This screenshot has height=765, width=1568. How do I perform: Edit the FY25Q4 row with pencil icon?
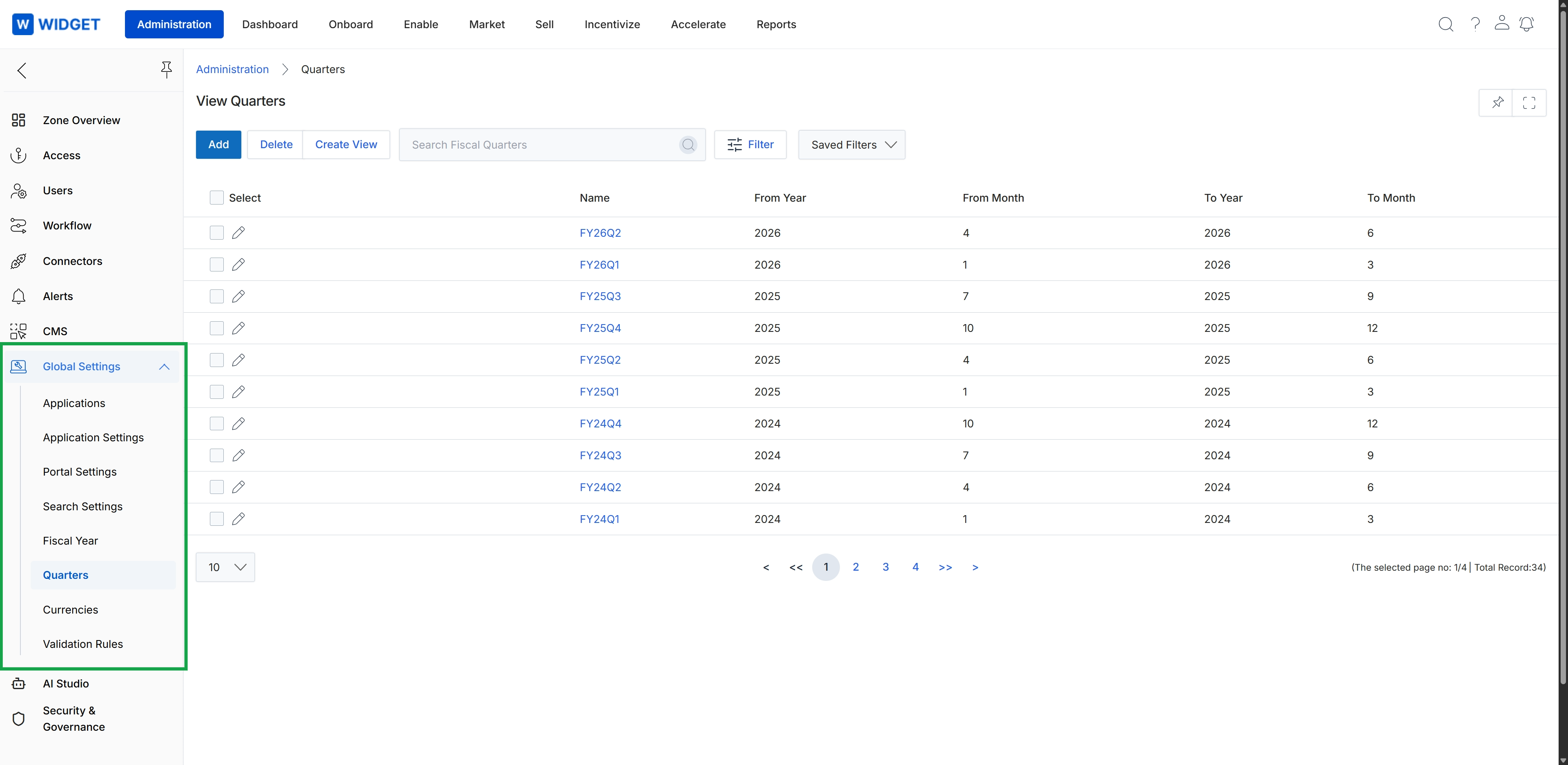238,328
